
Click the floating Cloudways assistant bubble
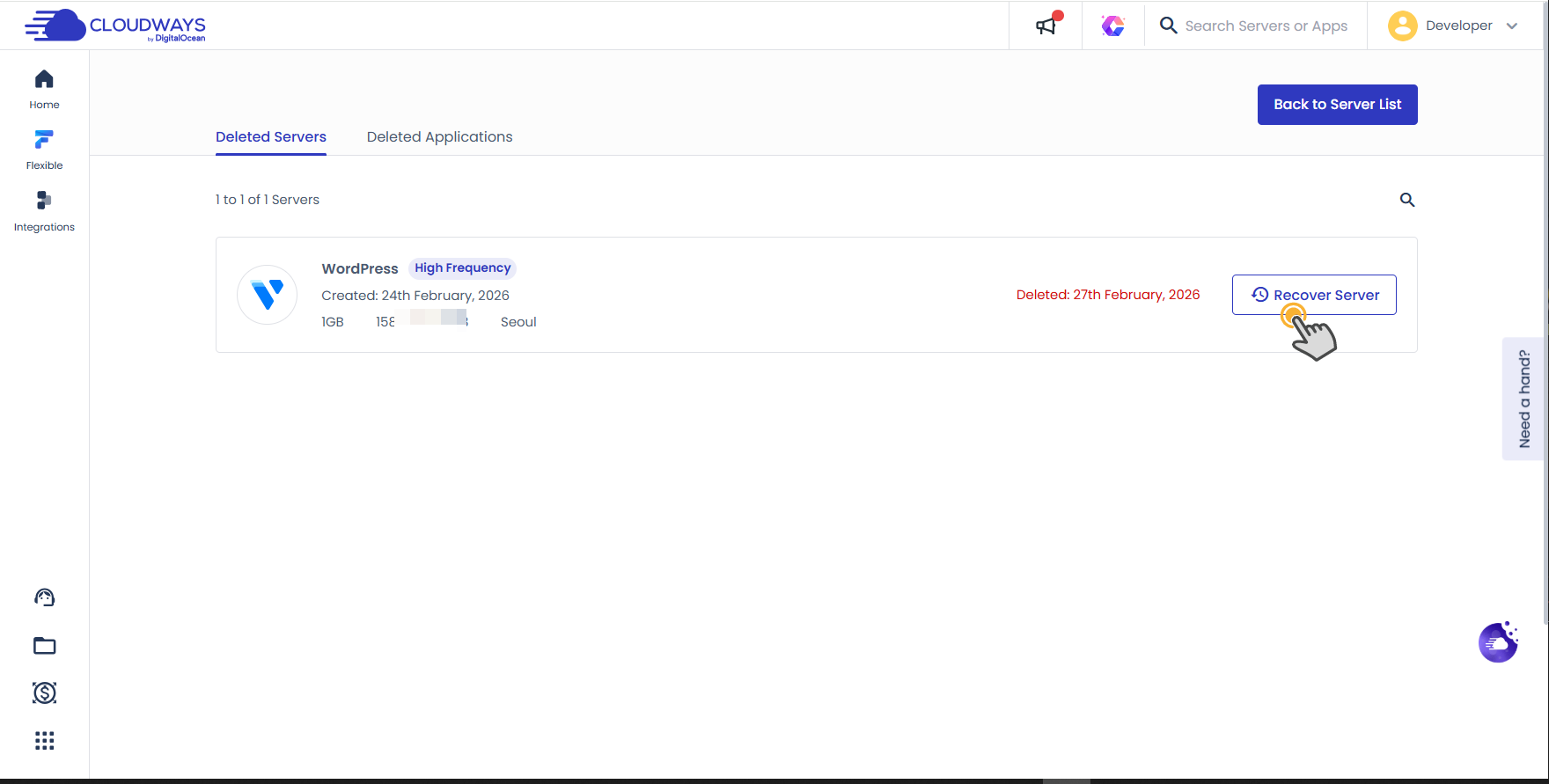point(1498,642)
